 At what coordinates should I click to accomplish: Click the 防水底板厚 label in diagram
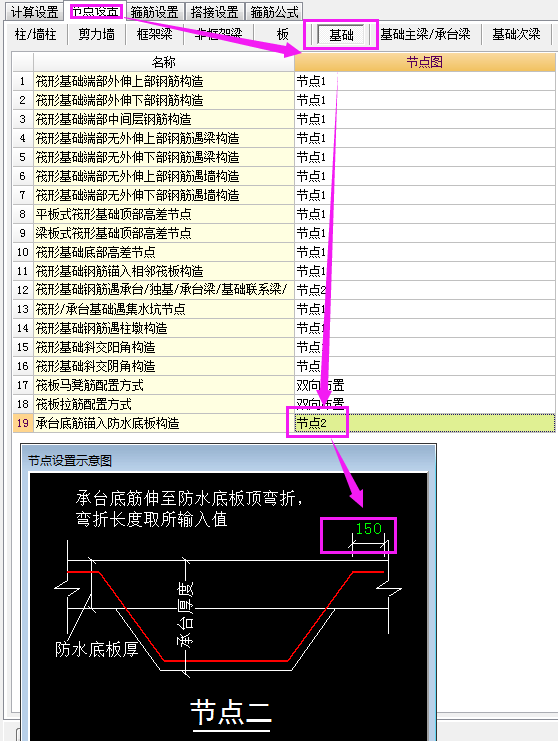[96, 649]
